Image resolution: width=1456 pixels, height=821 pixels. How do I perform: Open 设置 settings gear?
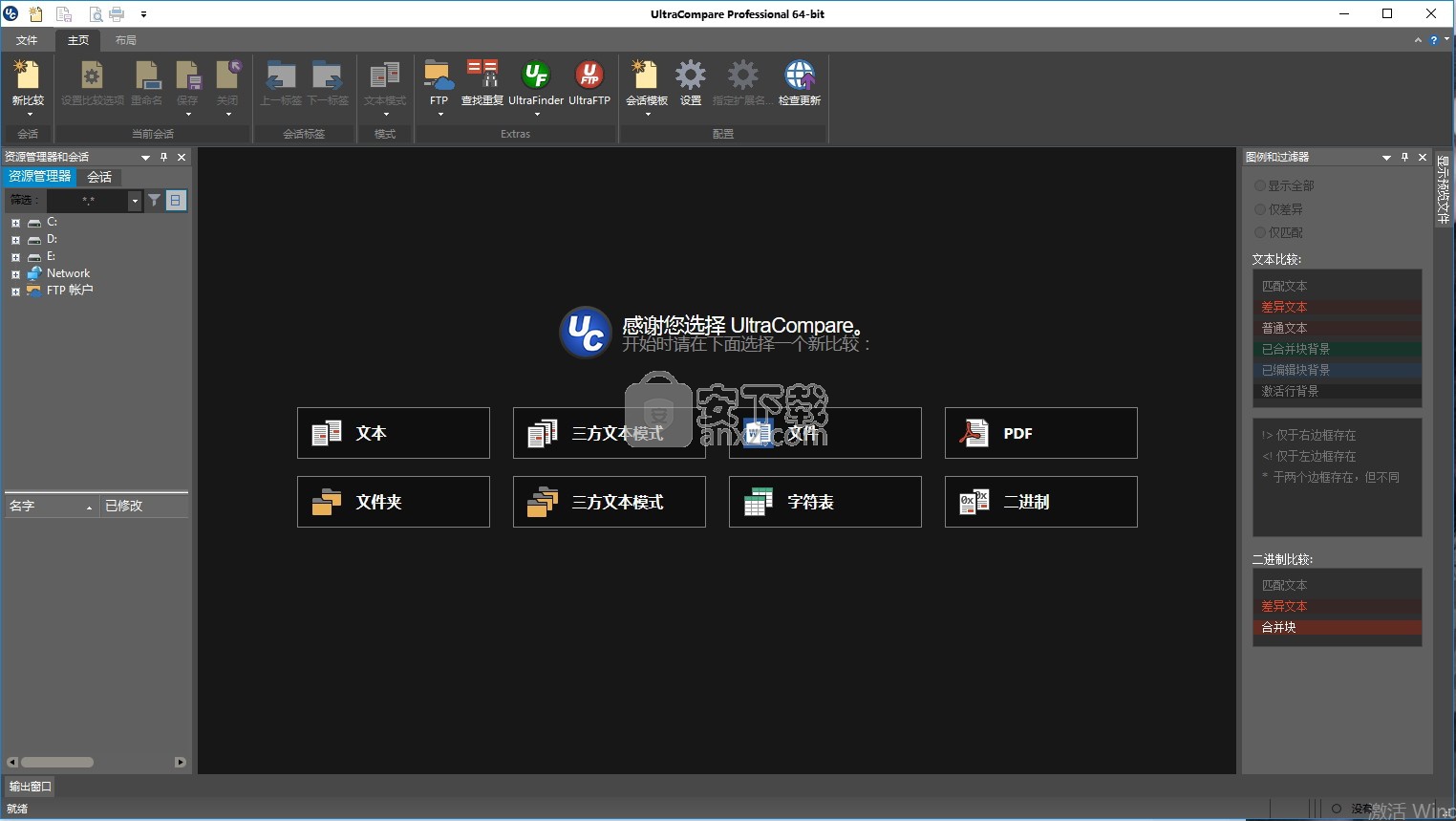(691, 82)
